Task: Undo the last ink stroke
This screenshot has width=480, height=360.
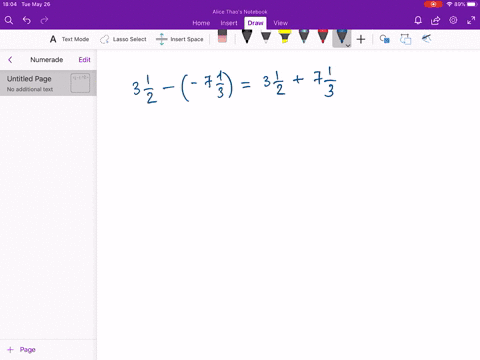Action: [27, 20]
